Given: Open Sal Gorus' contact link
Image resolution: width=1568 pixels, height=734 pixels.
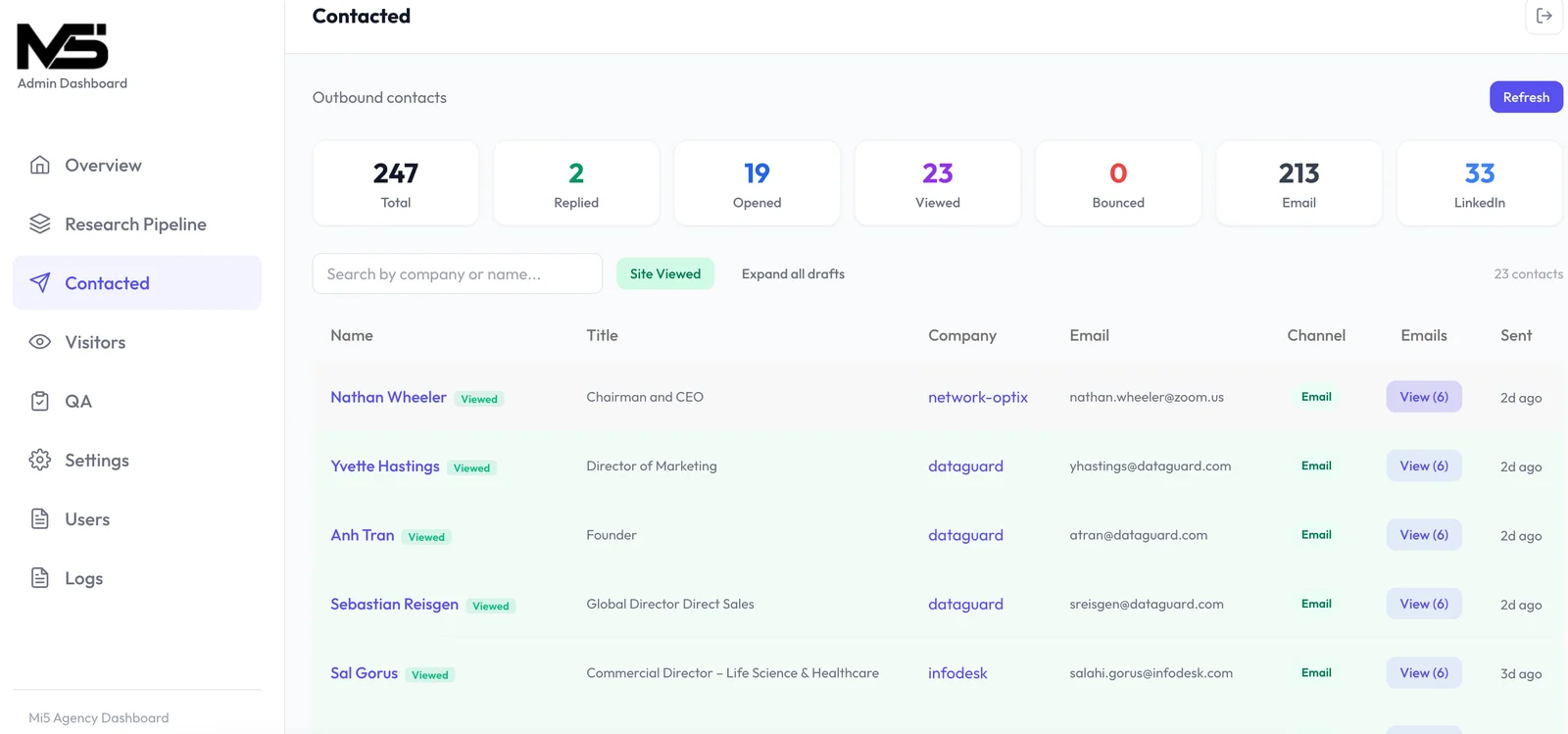Looking at the screenshot, I should point(364,673).
